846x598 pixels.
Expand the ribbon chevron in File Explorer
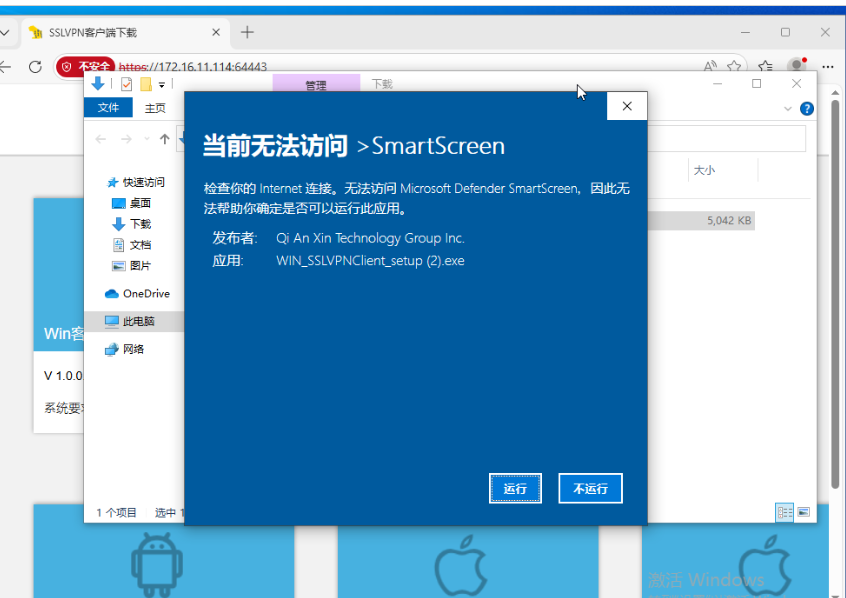tap(788, 108)
